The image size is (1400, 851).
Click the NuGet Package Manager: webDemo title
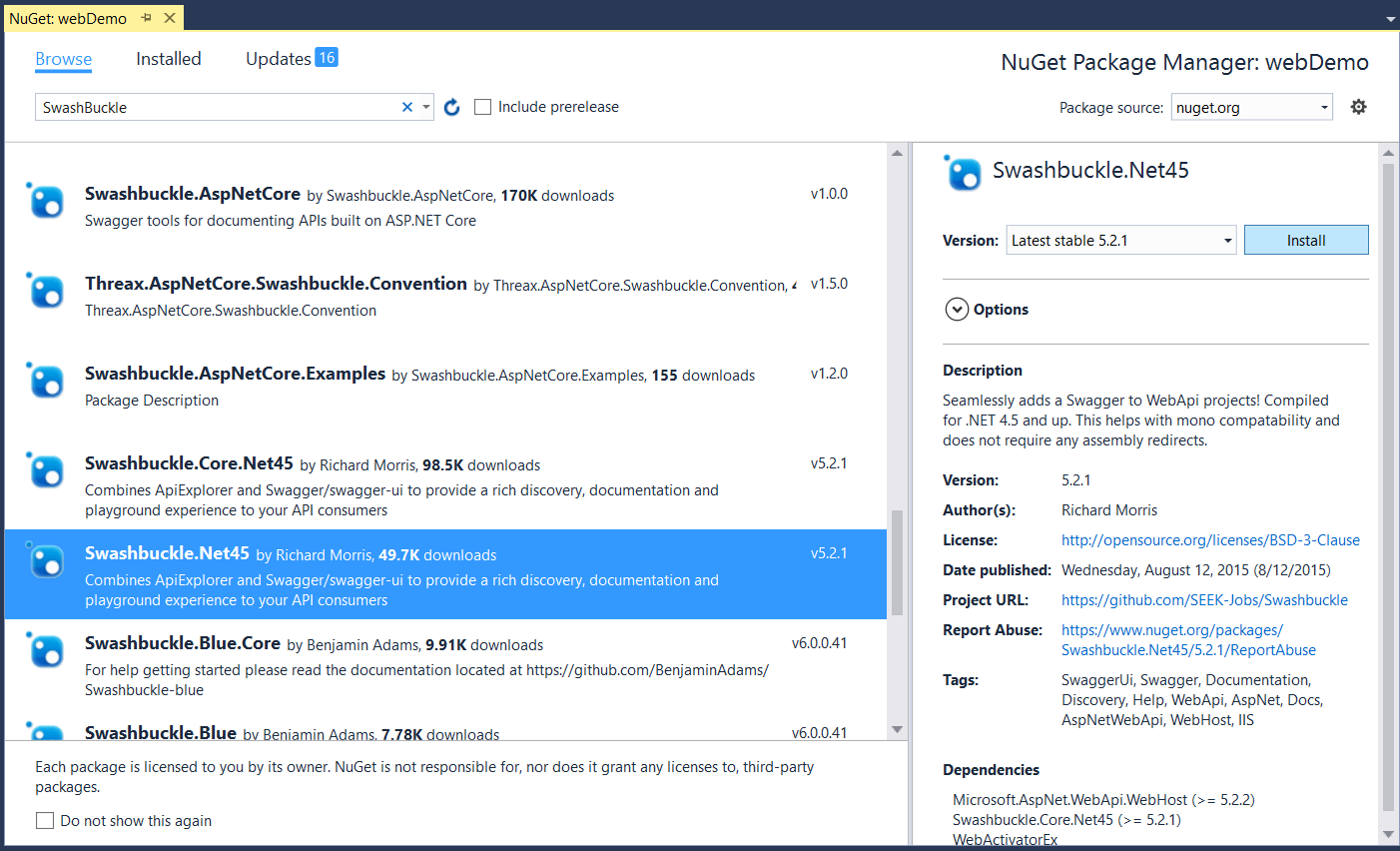pos(1184,62)
